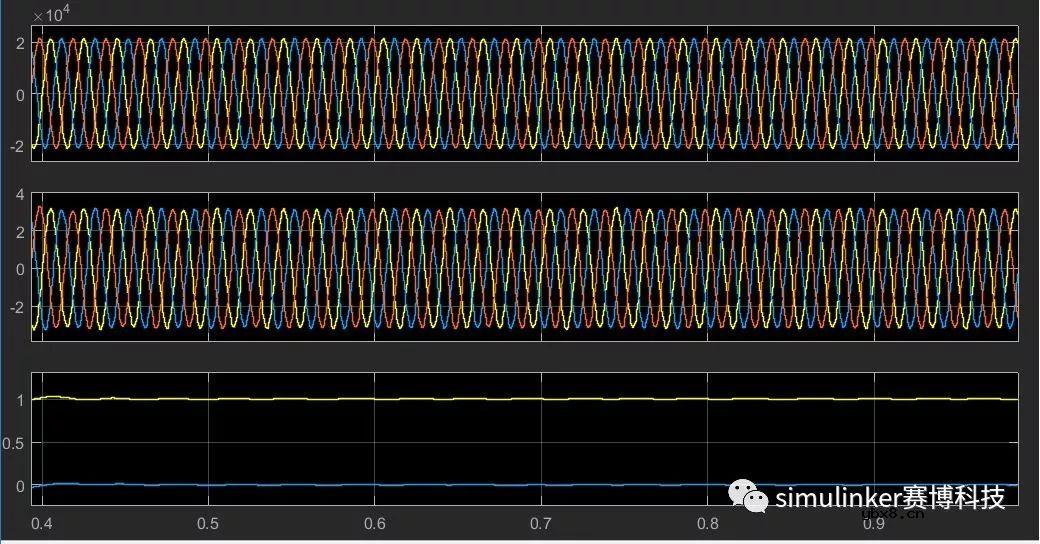Screen dimensions: 1040x544
Task: Click the 0.4 x-axis tick label
Action: point(42,524)
